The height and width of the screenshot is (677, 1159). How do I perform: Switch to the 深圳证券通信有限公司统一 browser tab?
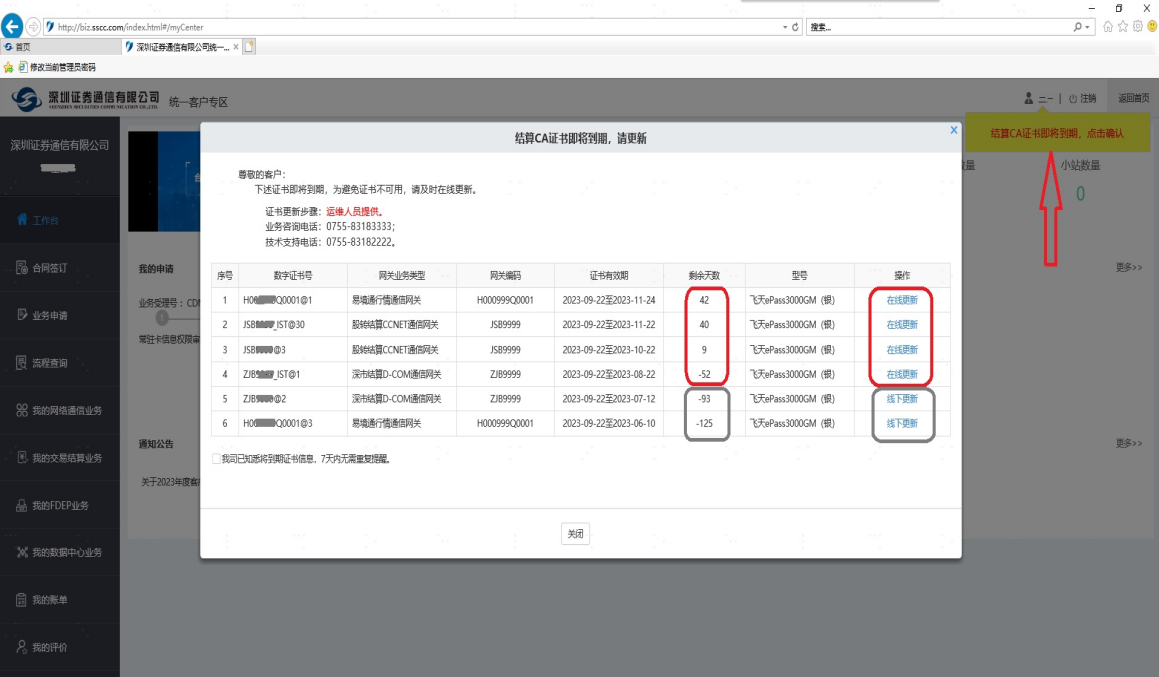[182, 47]
